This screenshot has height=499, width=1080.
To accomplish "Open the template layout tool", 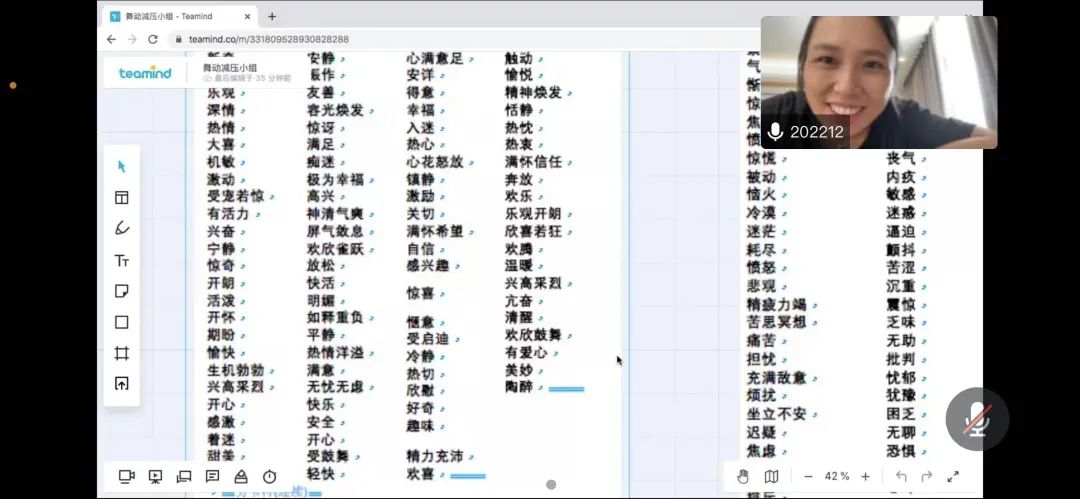I will pos(122,198).
